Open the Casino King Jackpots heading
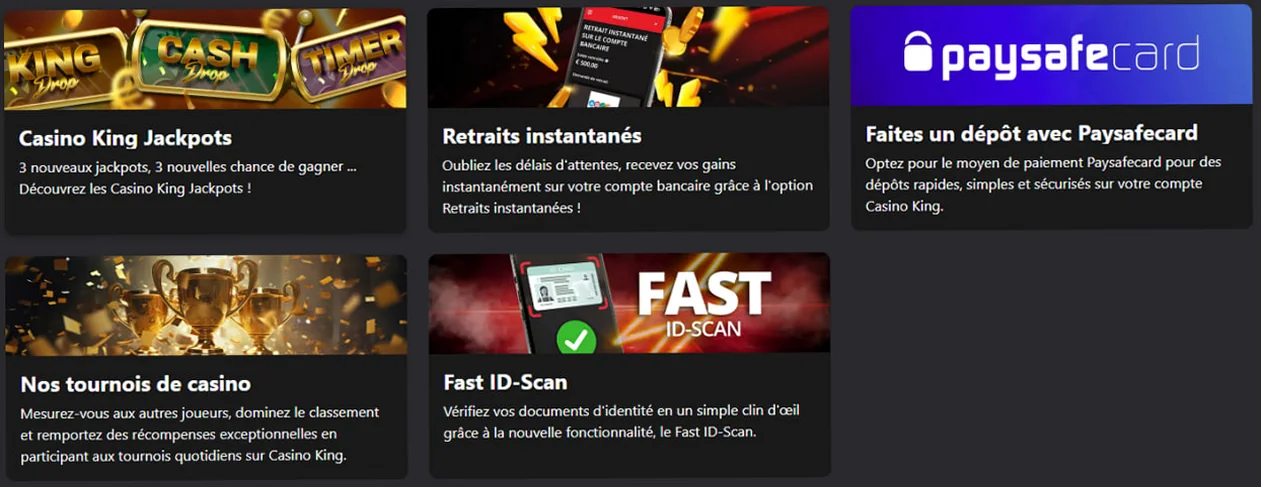Screen dimensions: 1261x487 (125, 138)
